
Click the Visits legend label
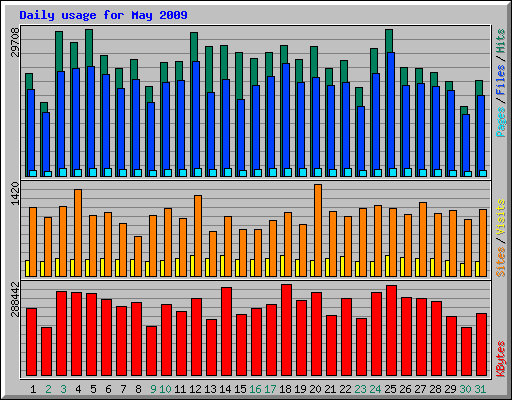coord(501,218)
